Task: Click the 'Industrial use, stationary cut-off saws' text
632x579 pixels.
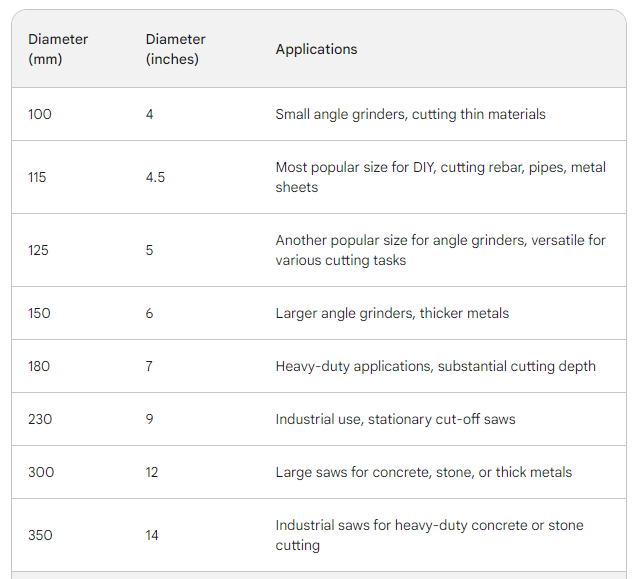Action: 395,419
